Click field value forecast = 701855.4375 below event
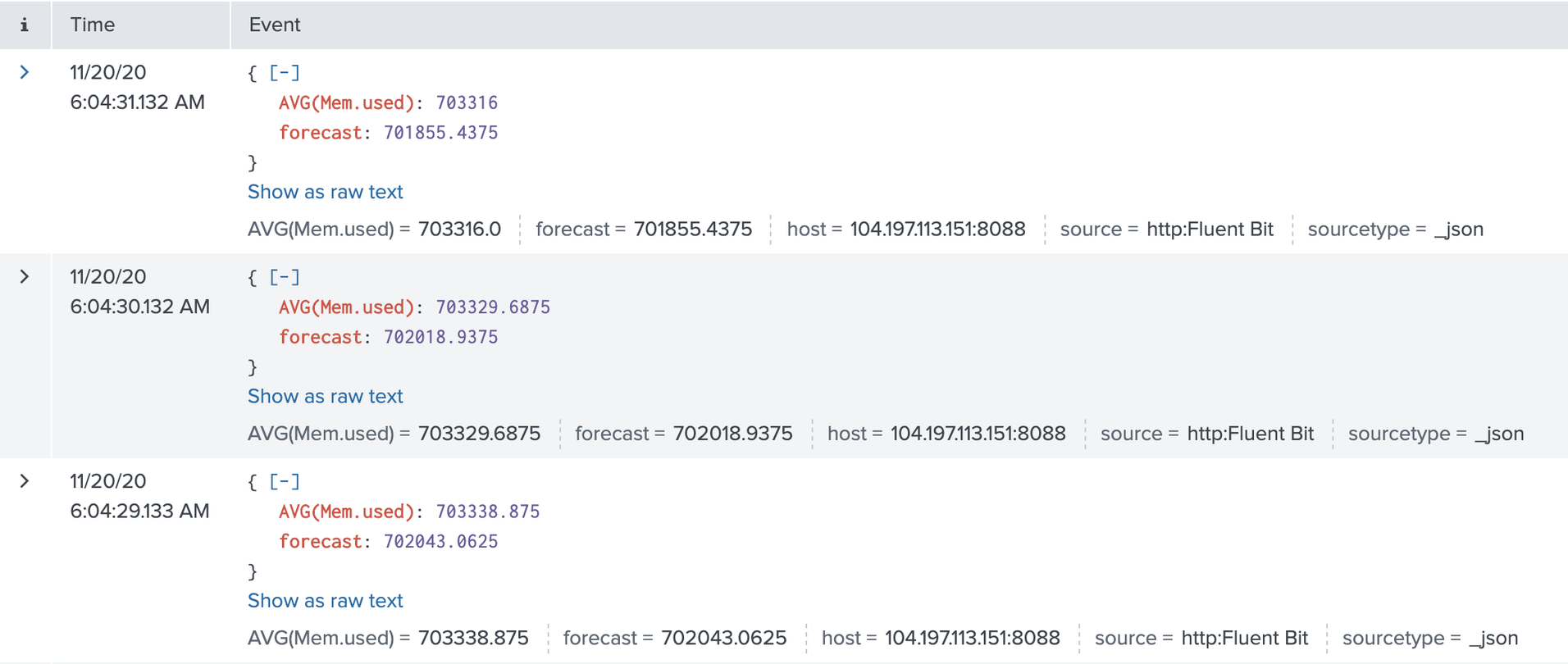Screen dimensions: 1568x664 693,230
